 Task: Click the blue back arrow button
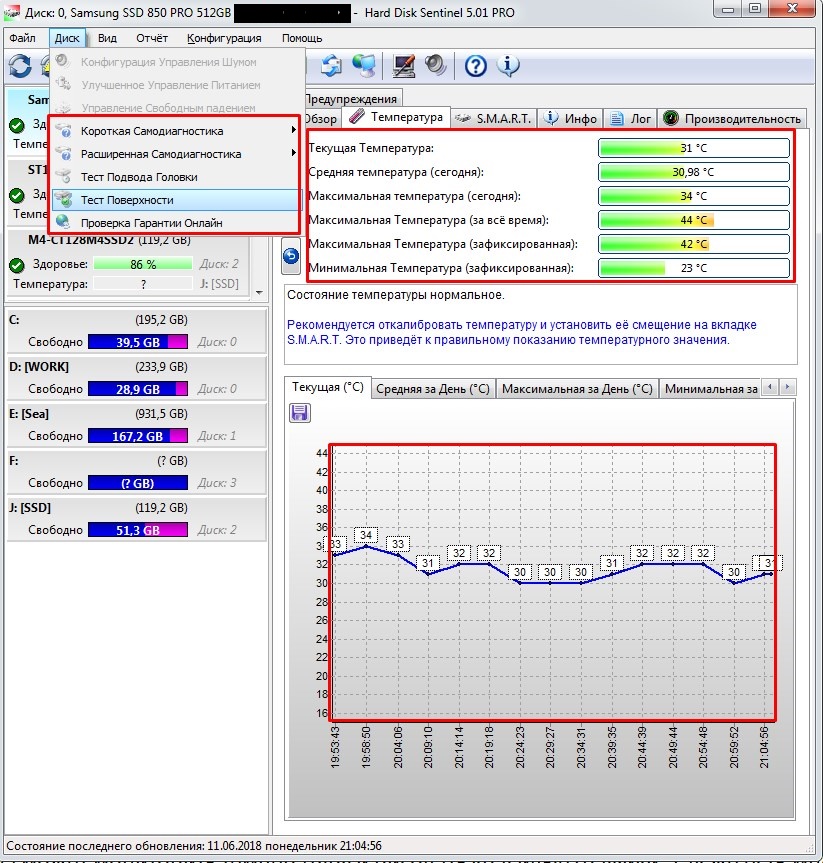click(x=291, y=256)
